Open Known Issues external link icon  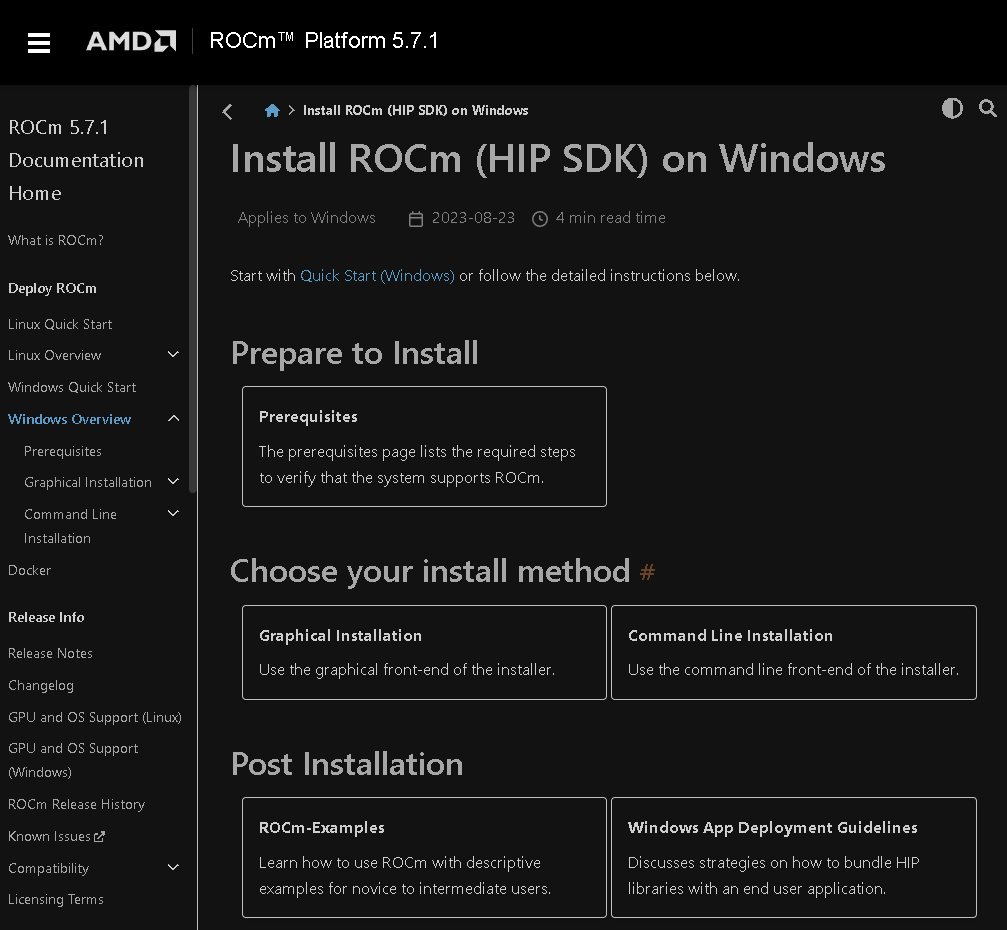click(98, 836)
